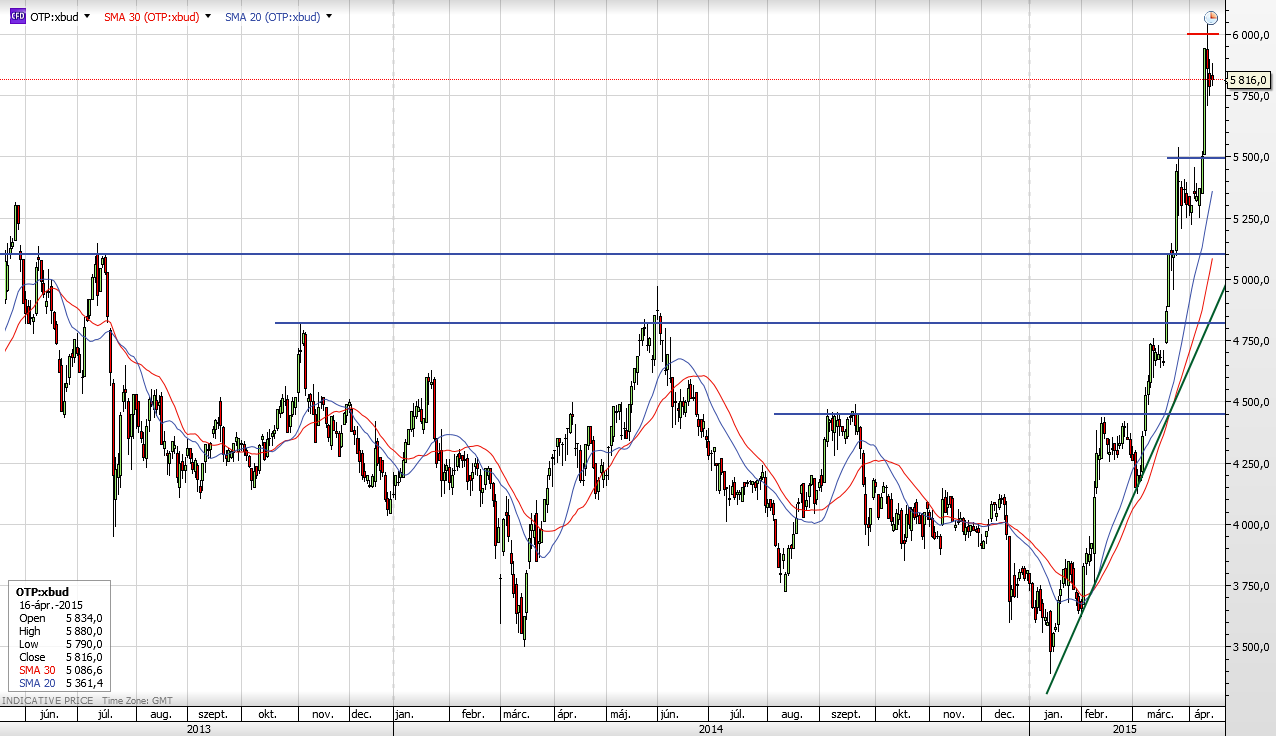Open the OTP:xbud instrument dropdown

coord(87,17)
